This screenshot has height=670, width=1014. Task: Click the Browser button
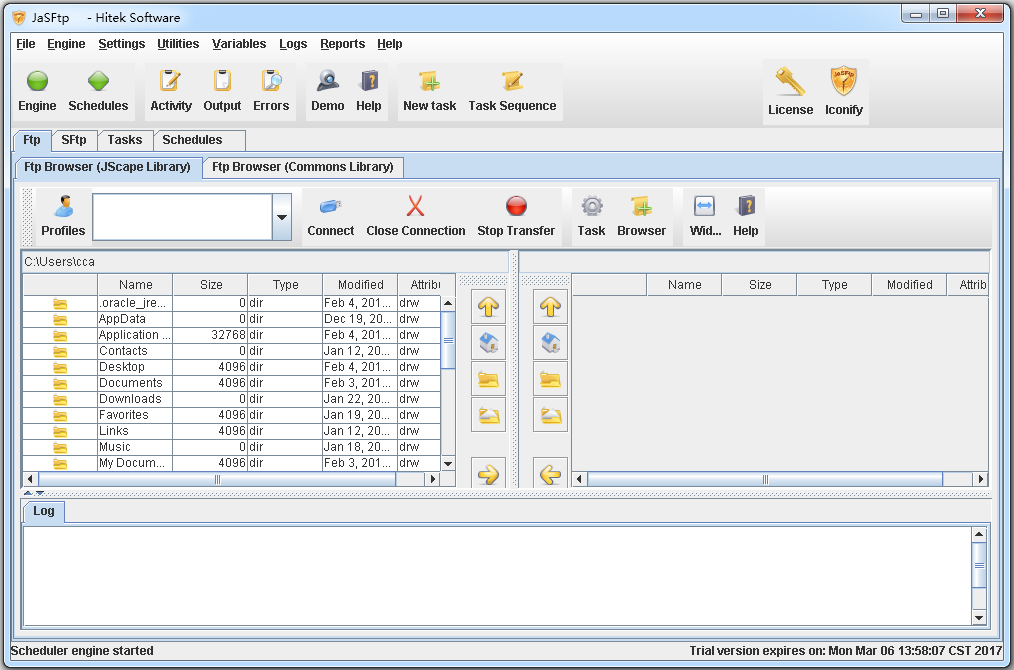[x=641, y=216]
